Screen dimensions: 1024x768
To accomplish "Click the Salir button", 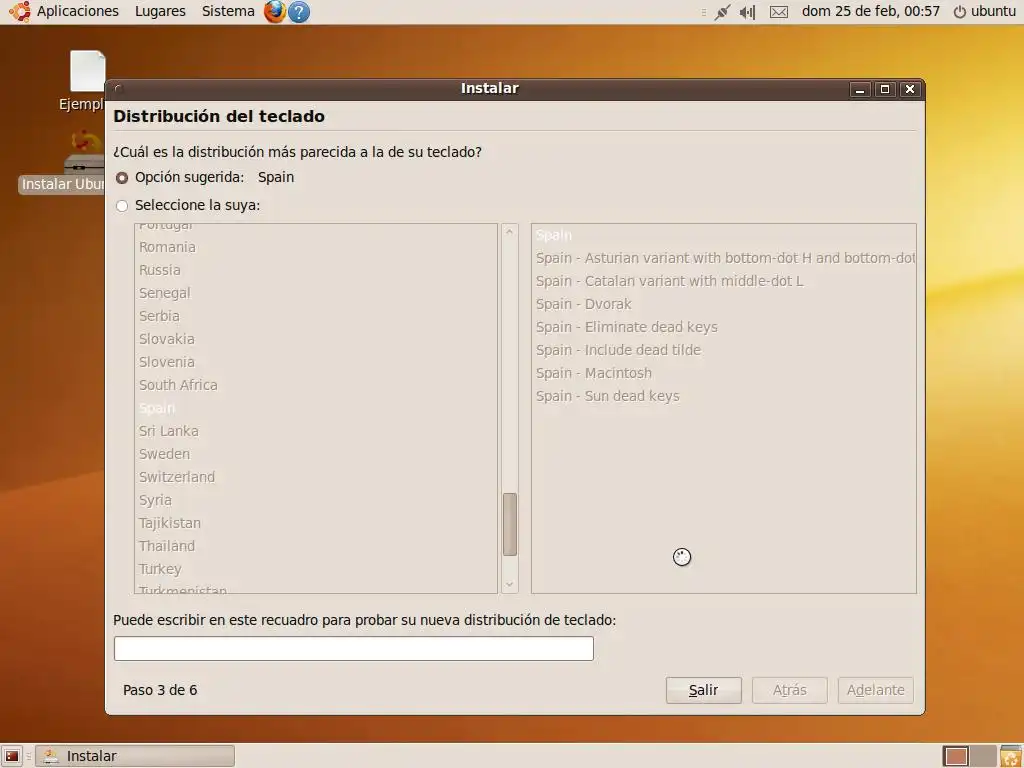I will tap(703, 690).
